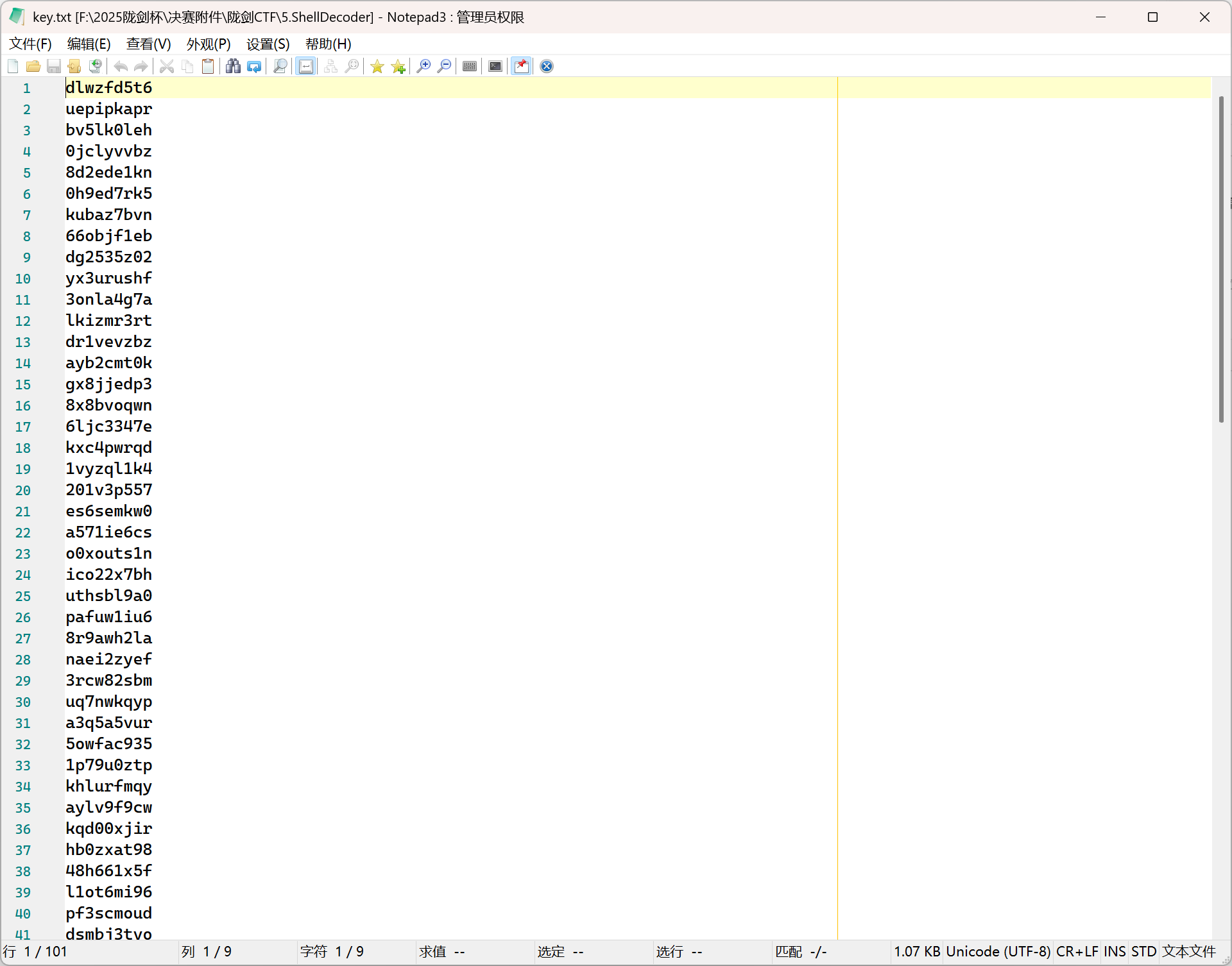Click the vertical scrollbar thumb
The width and height of the screenshot is (1232, 966).
(x=1221, y=259)
